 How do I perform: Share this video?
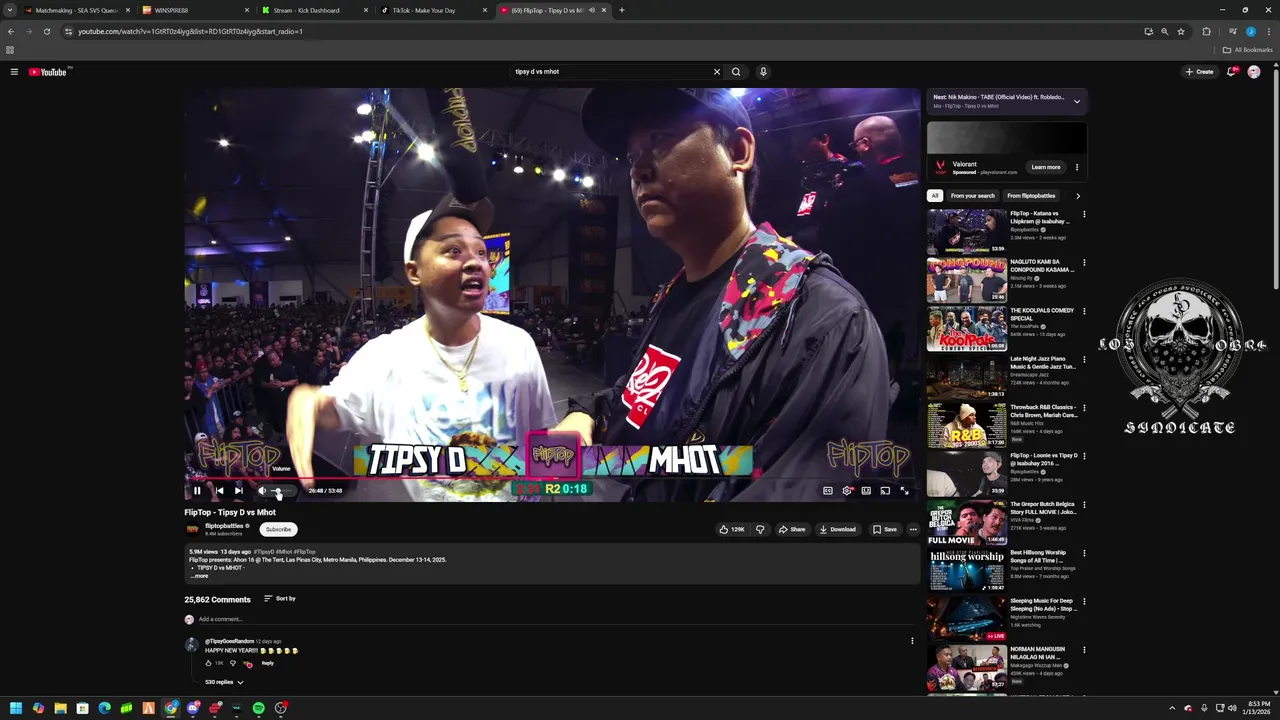792,529
